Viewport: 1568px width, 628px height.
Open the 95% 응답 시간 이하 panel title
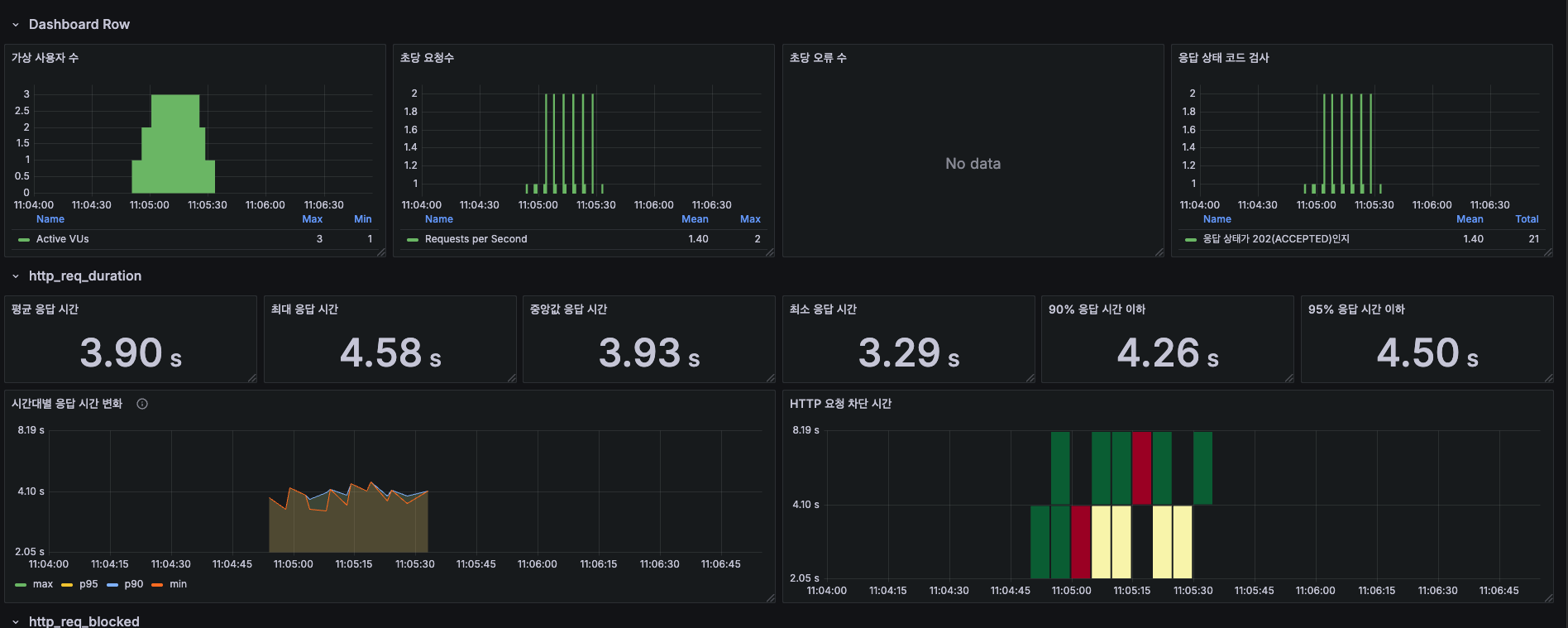coord(1356,309)
